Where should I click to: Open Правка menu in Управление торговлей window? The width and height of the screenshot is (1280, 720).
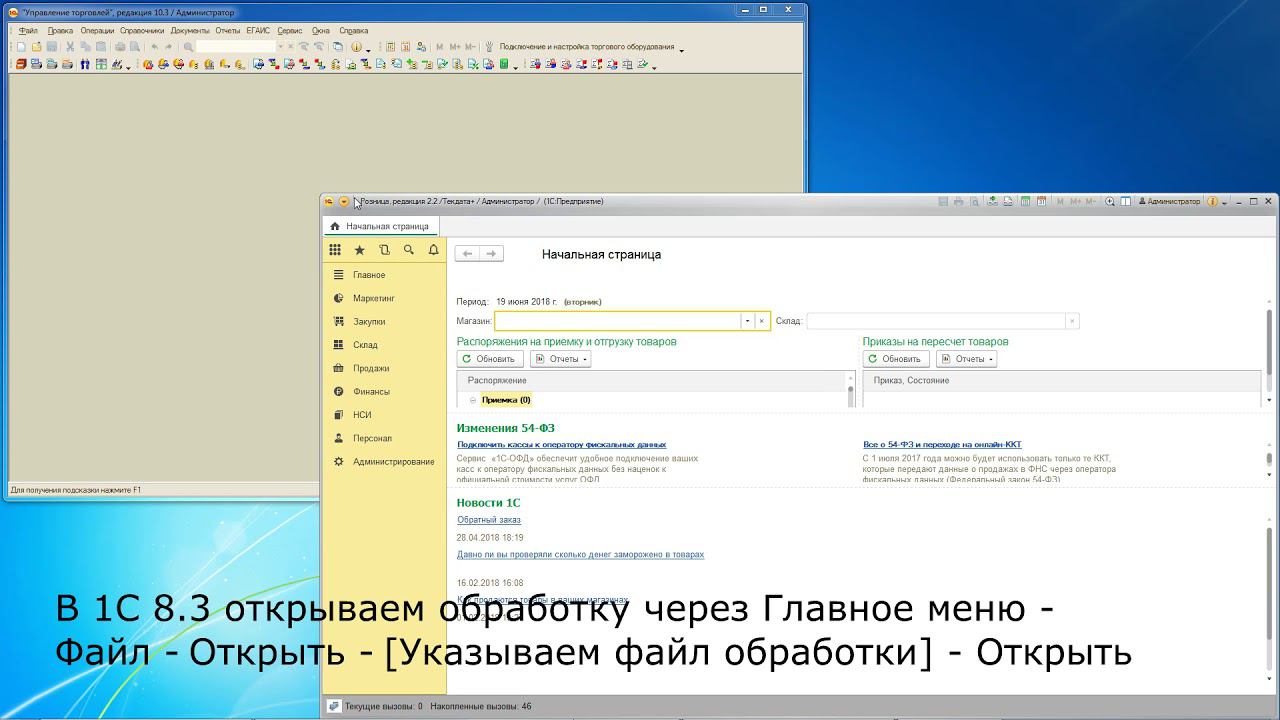coord(60,31)
